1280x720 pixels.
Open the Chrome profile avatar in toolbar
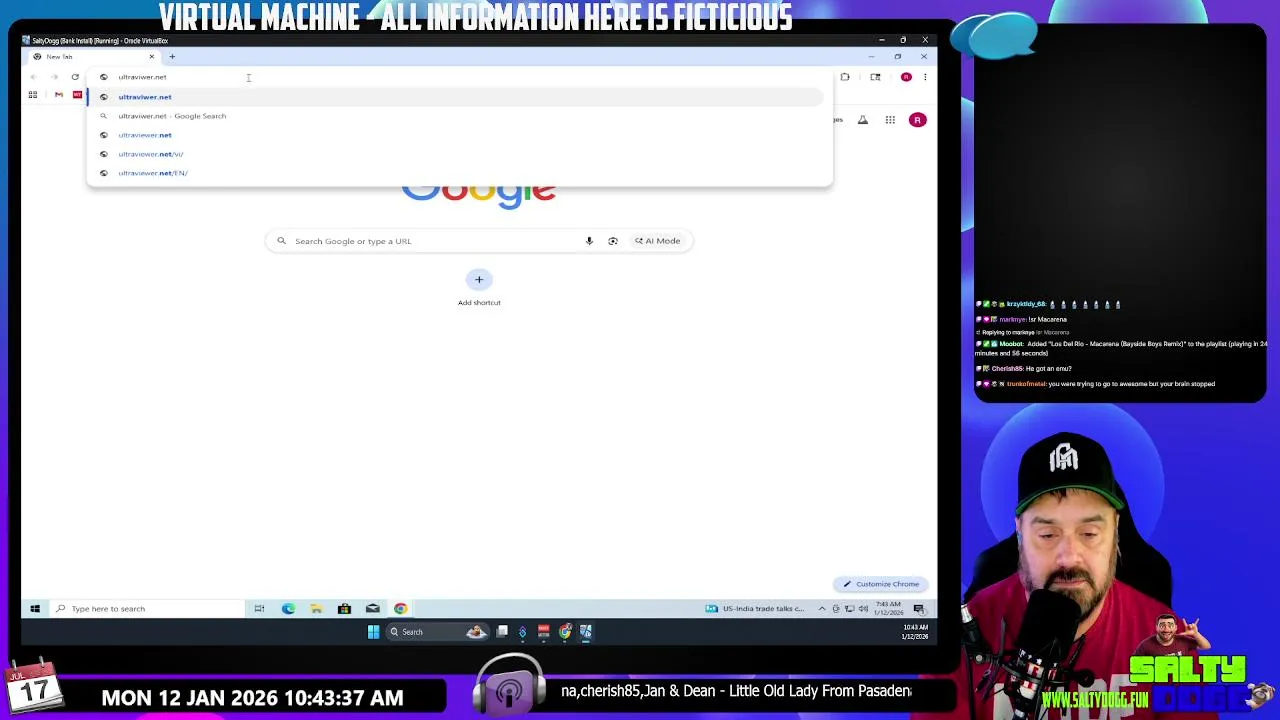[x=906, y=77]
